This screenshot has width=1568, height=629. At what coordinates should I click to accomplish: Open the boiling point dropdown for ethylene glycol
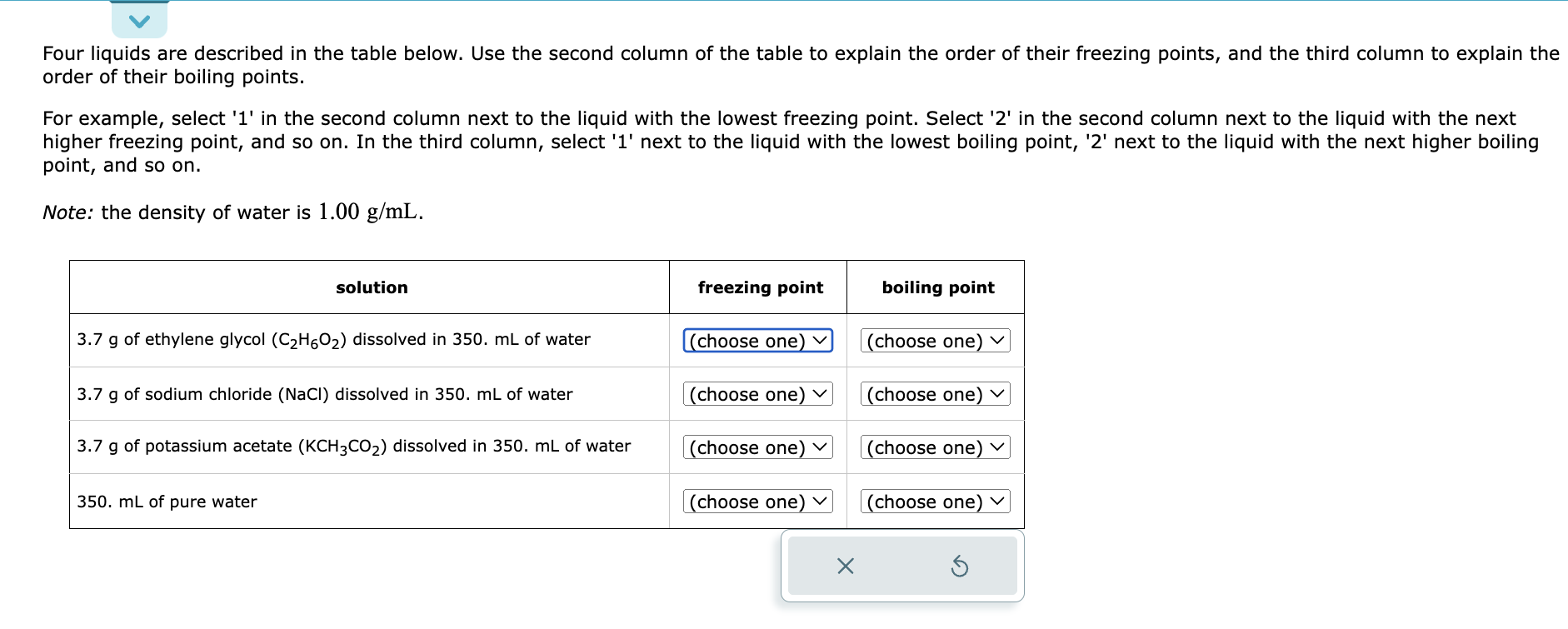[934, 341]
